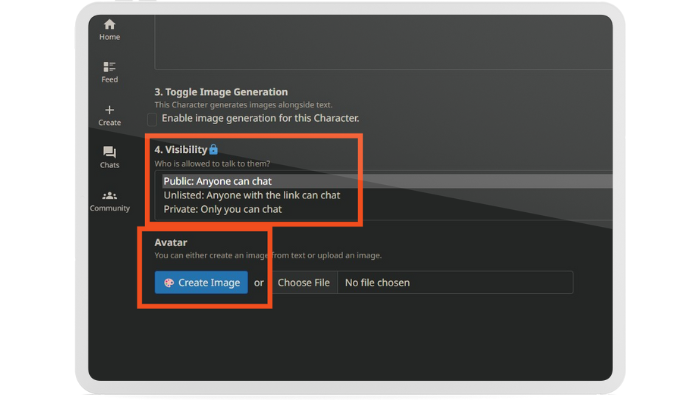The height and width of the screenshot is (400, 700).
Task: Click the Avatar heading text
Action: 171,242
